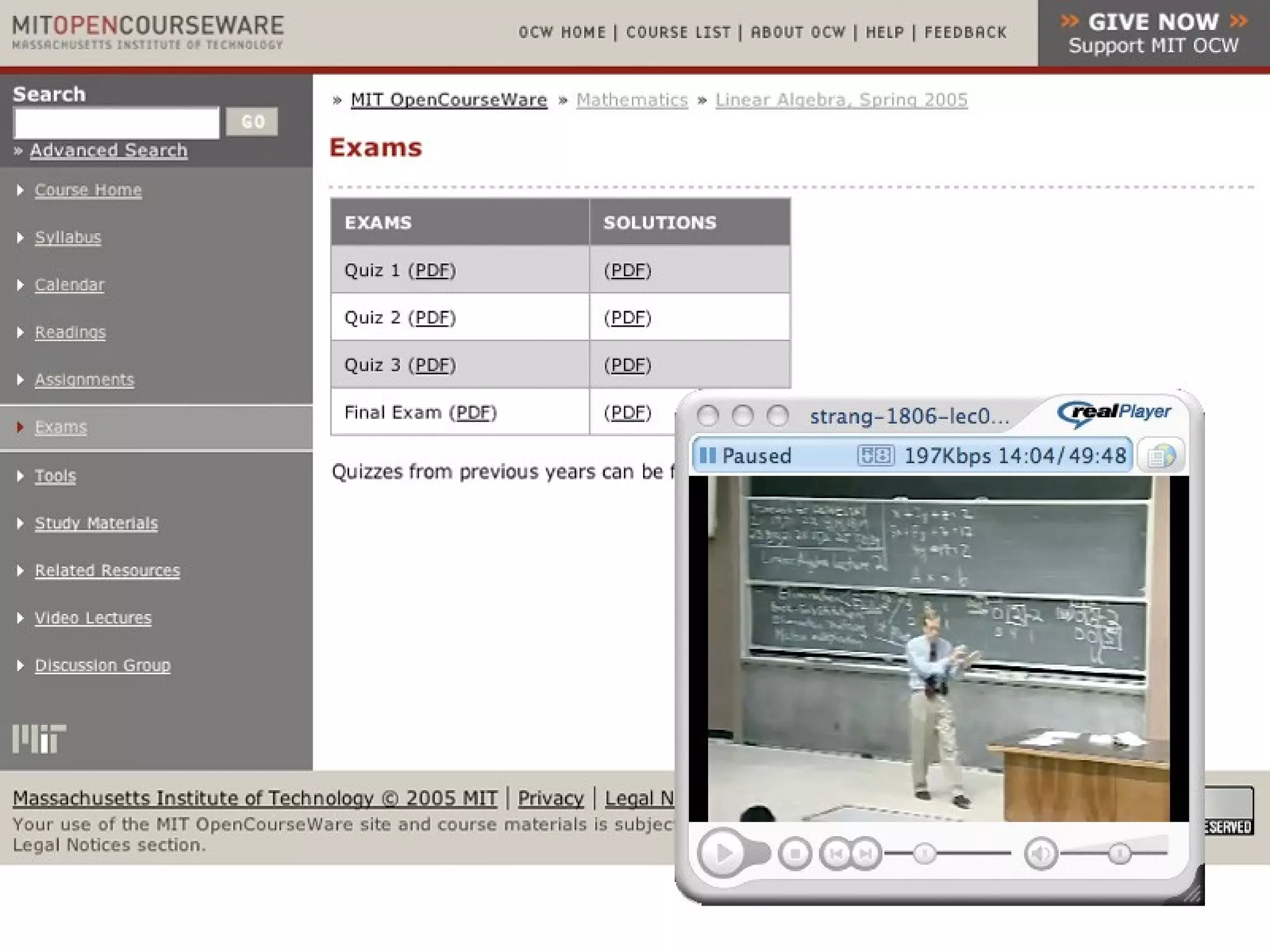Stop the RealPlayer video

[795, 854]
